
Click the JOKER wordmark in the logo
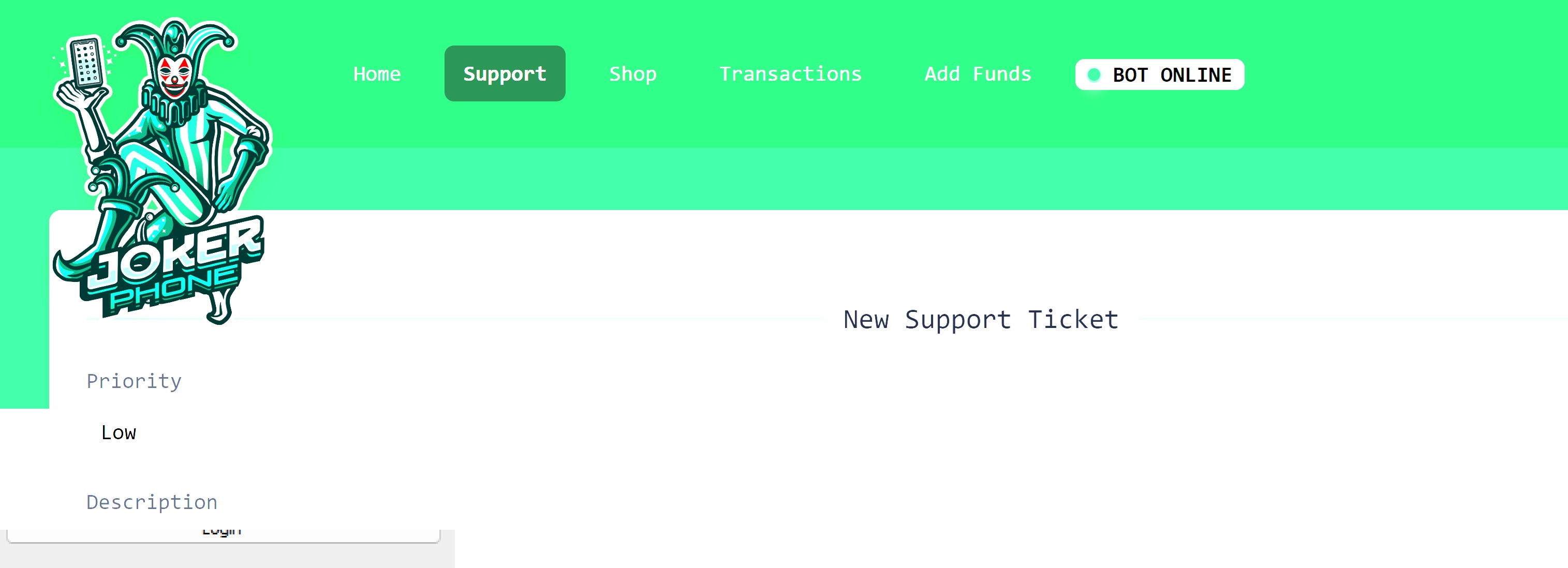(x=176, y=255)
